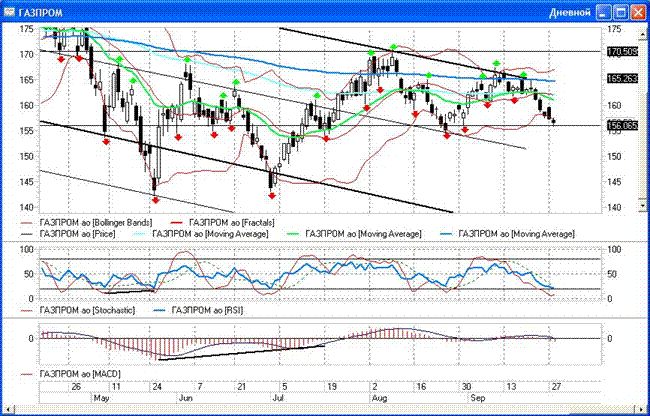Screen dimensions: 650x416
Task: Select the Stochastic legend entry
Action: [77, 310]
